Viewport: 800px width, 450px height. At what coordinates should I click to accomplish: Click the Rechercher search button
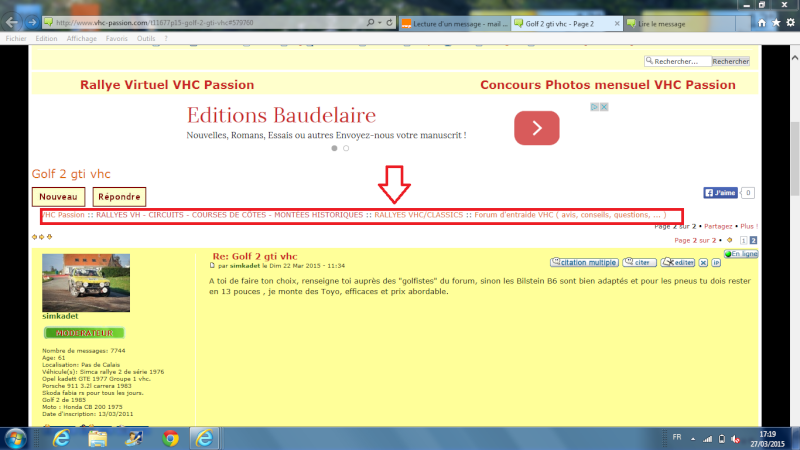click(x=731, y=61)
